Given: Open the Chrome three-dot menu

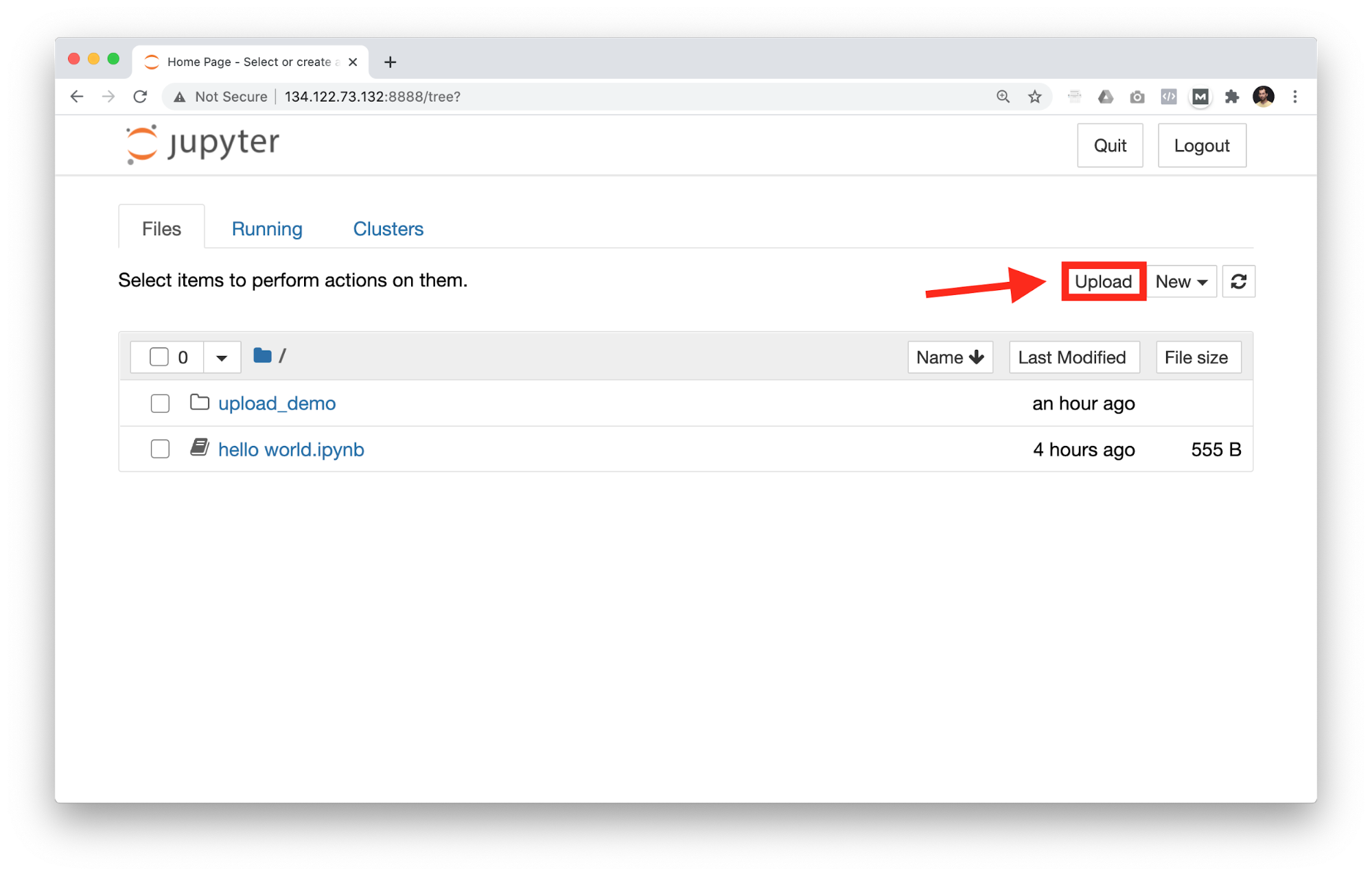Looking at the screenshot, I should tap(1294, 97).
